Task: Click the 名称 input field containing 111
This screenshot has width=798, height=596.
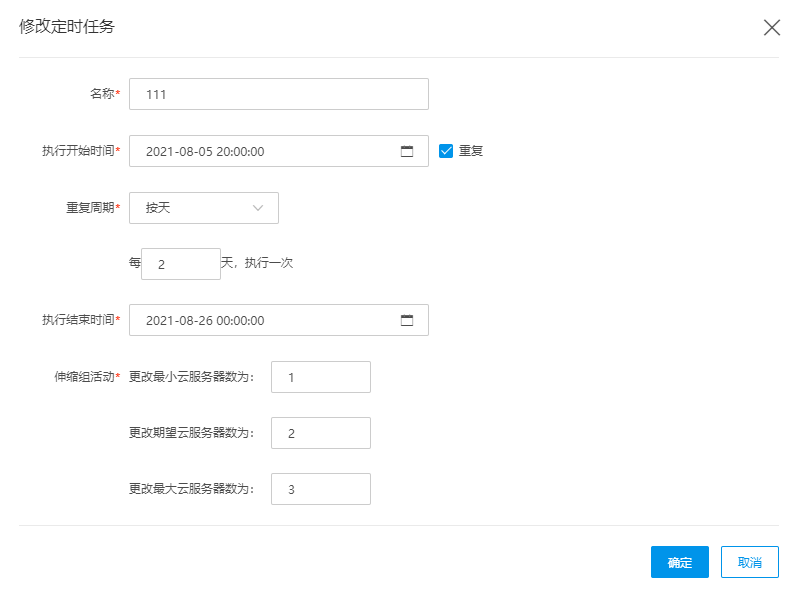Action: pyautogui.click(x=279, y=94)
